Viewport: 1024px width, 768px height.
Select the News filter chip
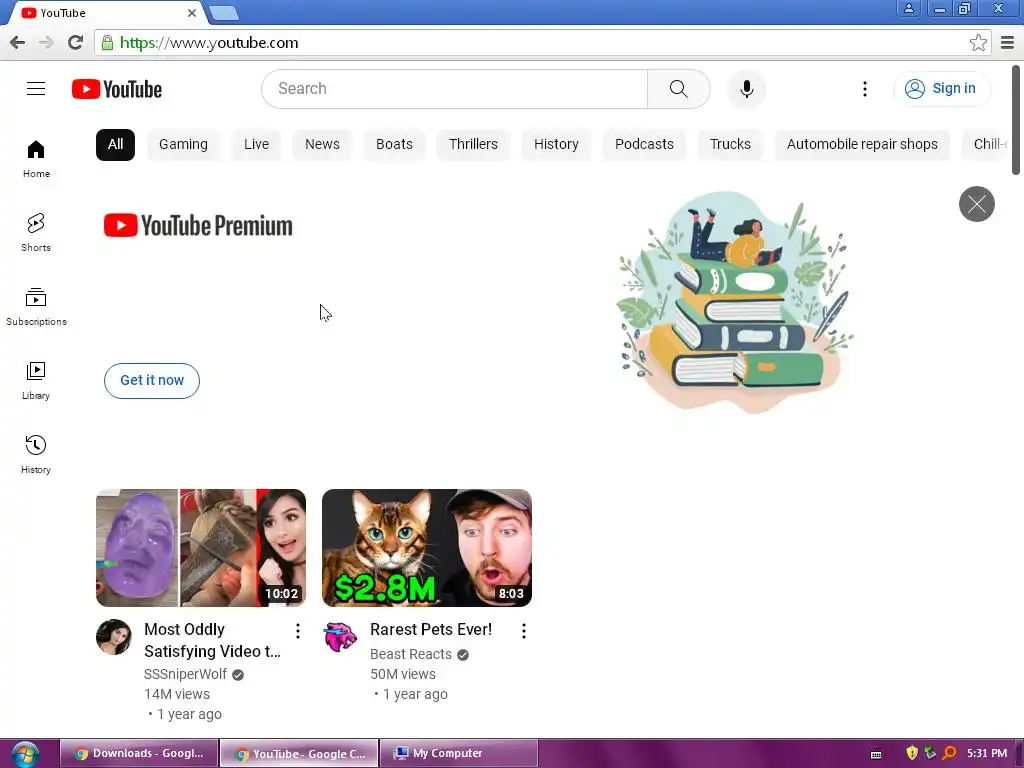pos(323,144)
